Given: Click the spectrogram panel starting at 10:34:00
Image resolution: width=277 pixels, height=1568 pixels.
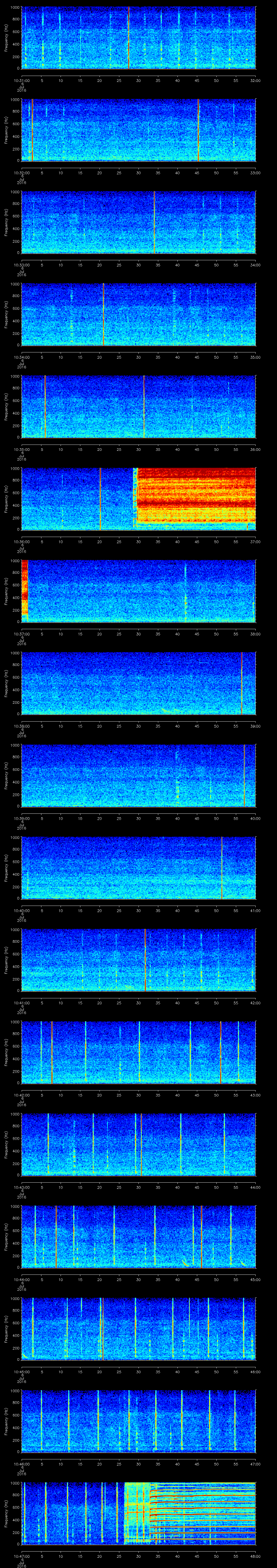Looking at the screenshot, I should click(x=139, y=315).
